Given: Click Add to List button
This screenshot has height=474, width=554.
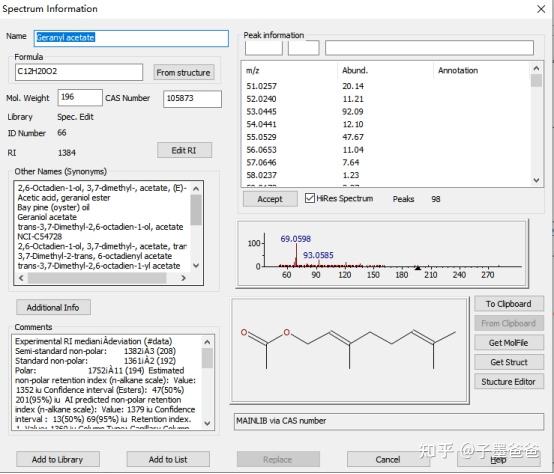Looking at the screenshot, I should coord(168,460).
